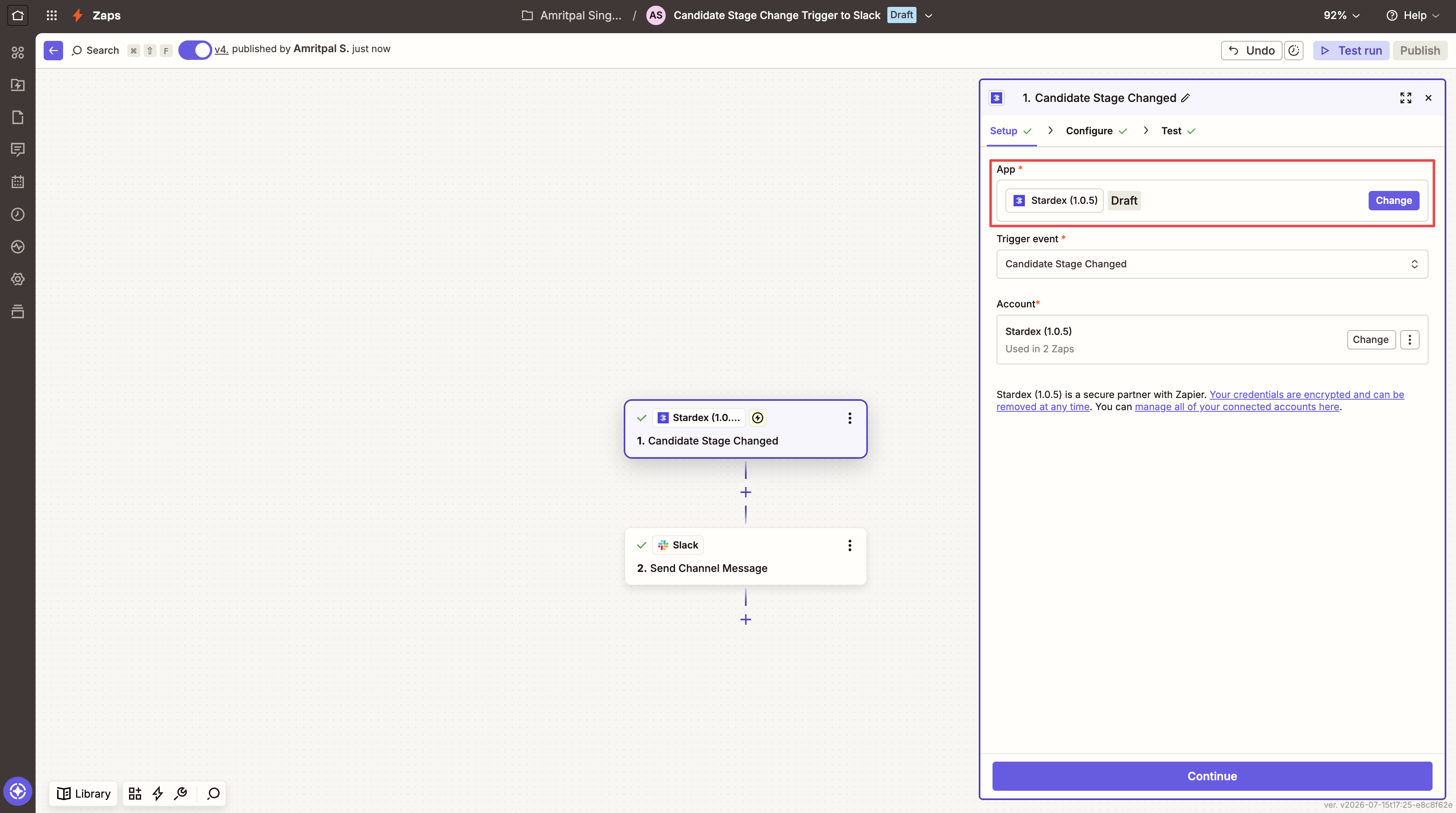
Task: Toggle the Zap on/off switch
Action: (195, 50)
